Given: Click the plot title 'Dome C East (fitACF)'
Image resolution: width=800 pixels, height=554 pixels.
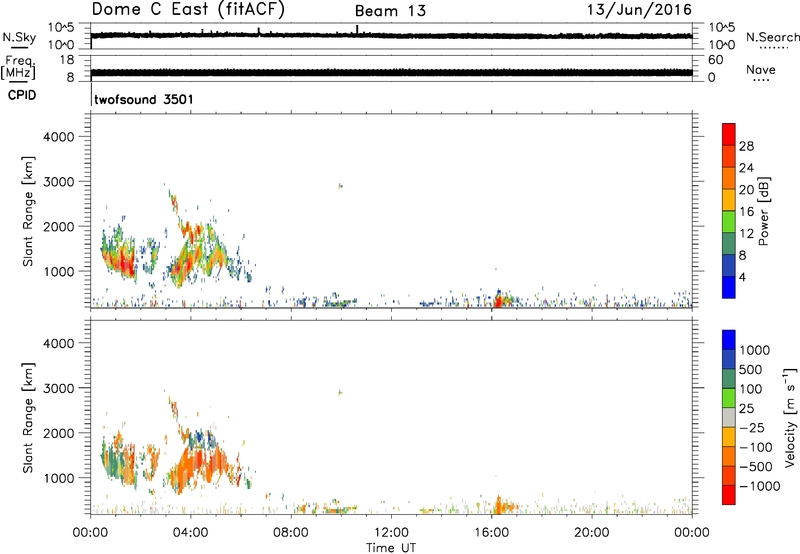Looking at the screenshot, I should tap(188, 9).
